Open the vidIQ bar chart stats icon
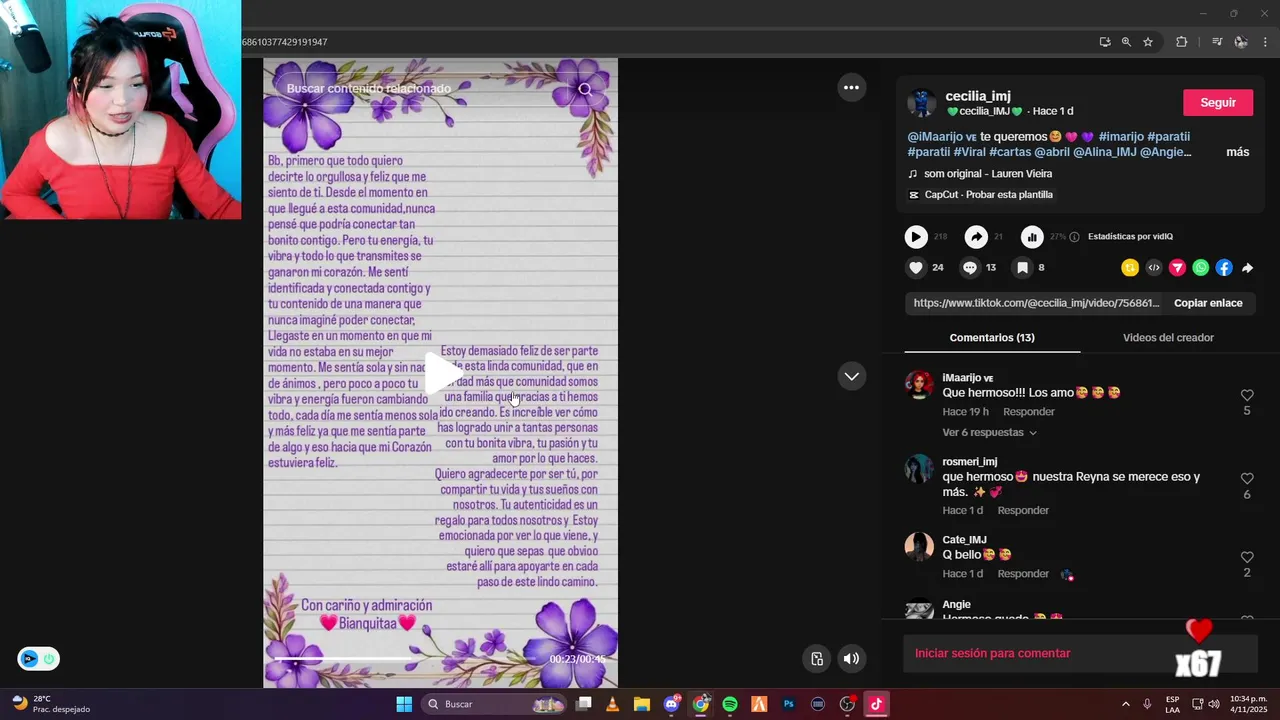The height and width of the screenshot is (720, 1280). (x=1032, y=237)
